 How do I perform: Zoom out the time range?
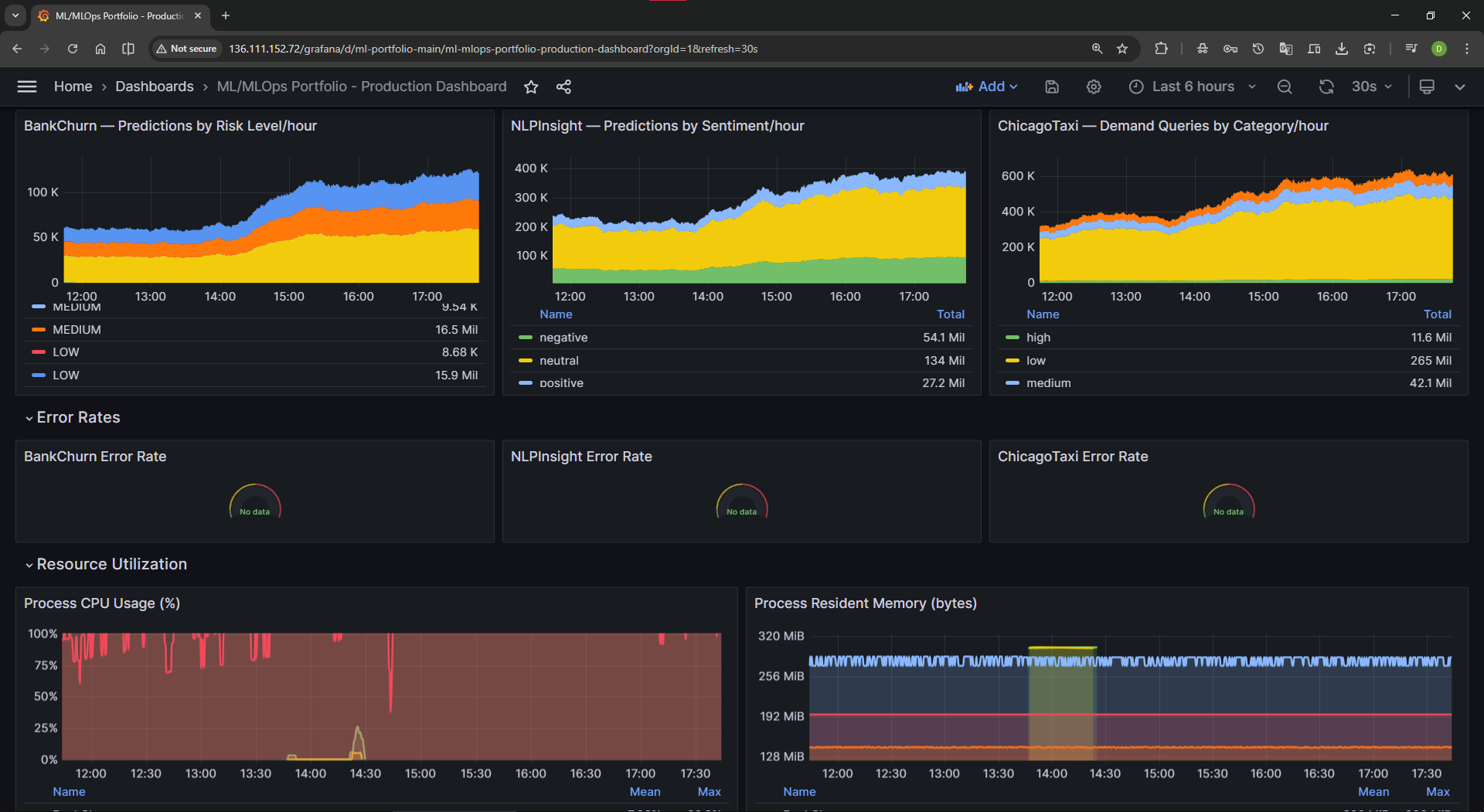pyautogui.click(x=1285, y=87)
